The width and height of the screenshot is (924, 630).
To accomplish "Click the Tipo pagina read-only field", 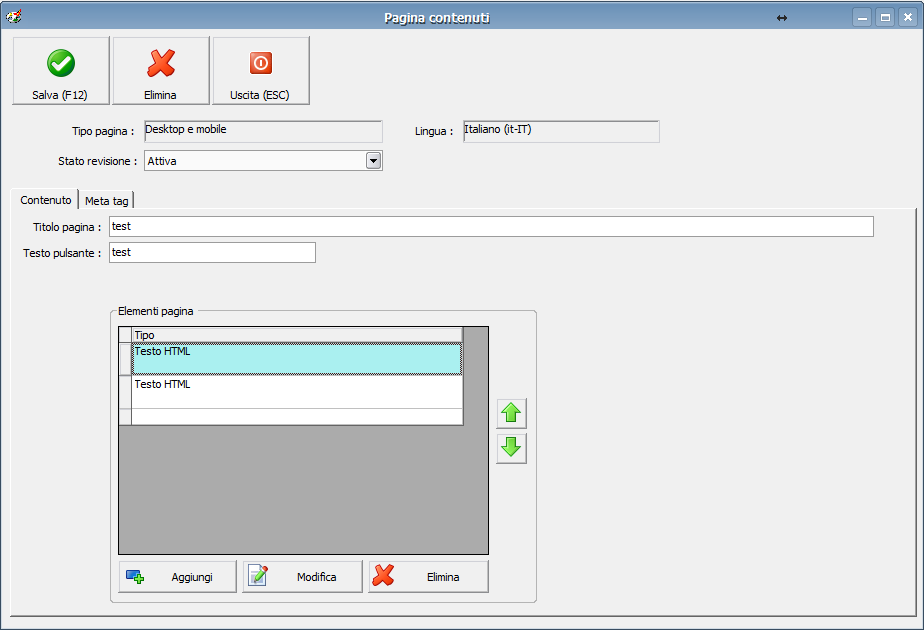I will (263, 131).
